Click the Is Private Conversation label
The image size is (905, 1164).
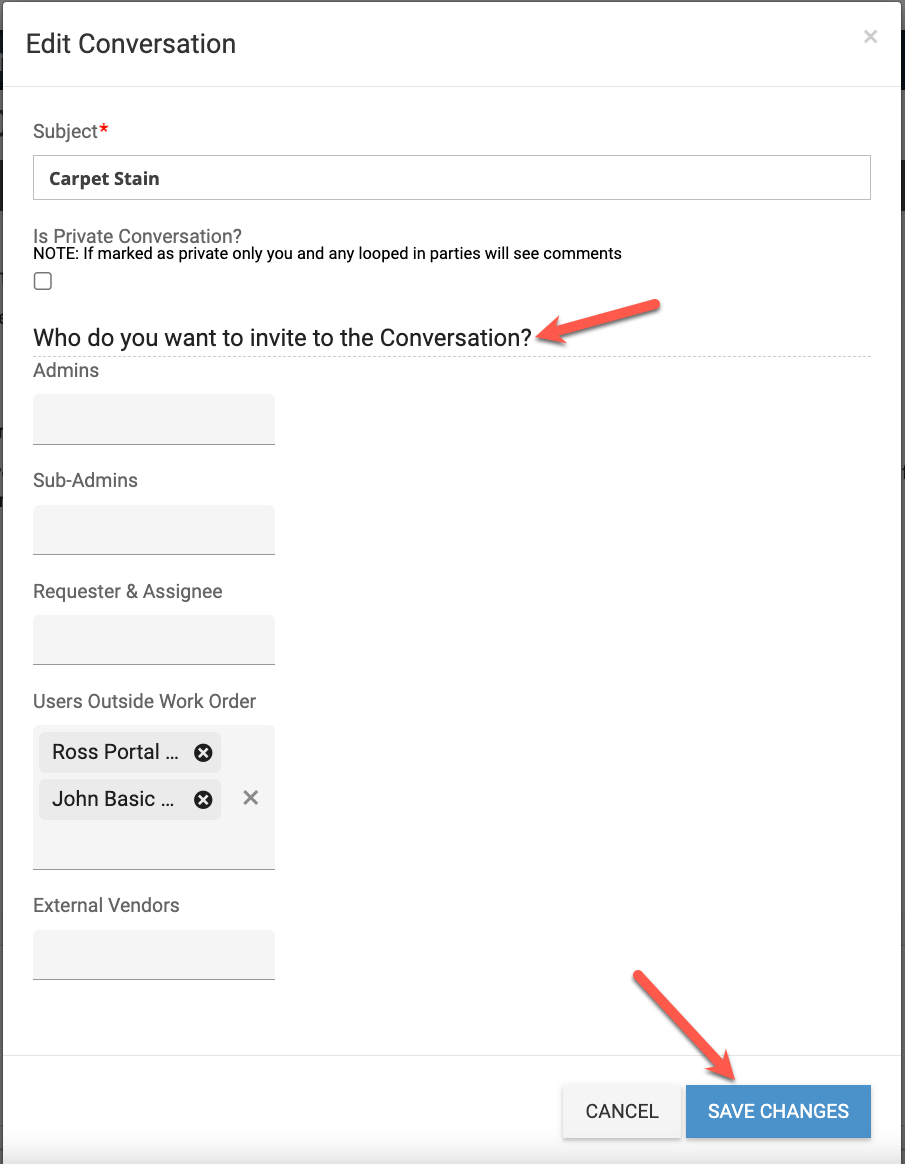point(137,236)
